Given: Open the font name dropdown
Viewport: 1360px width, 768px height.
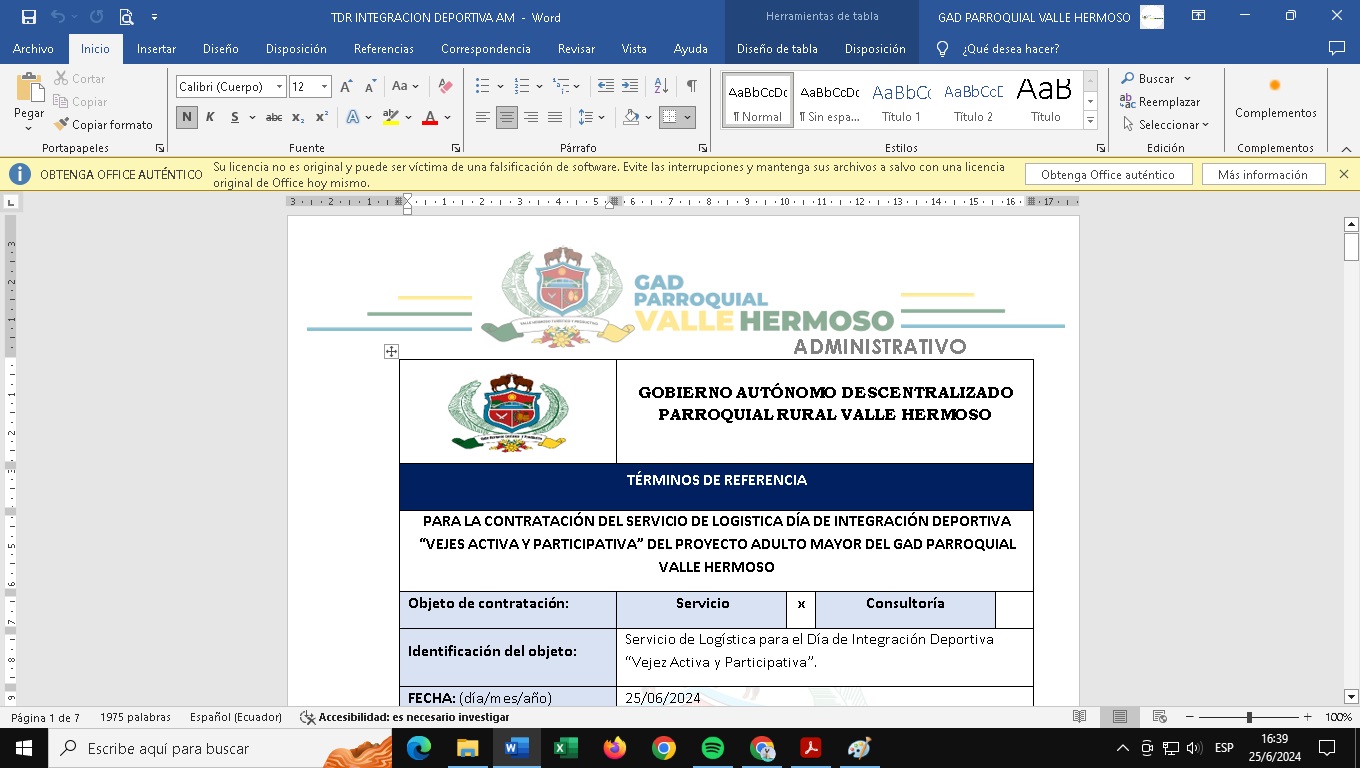Looking at the screenshot, I should pos(279,87).
